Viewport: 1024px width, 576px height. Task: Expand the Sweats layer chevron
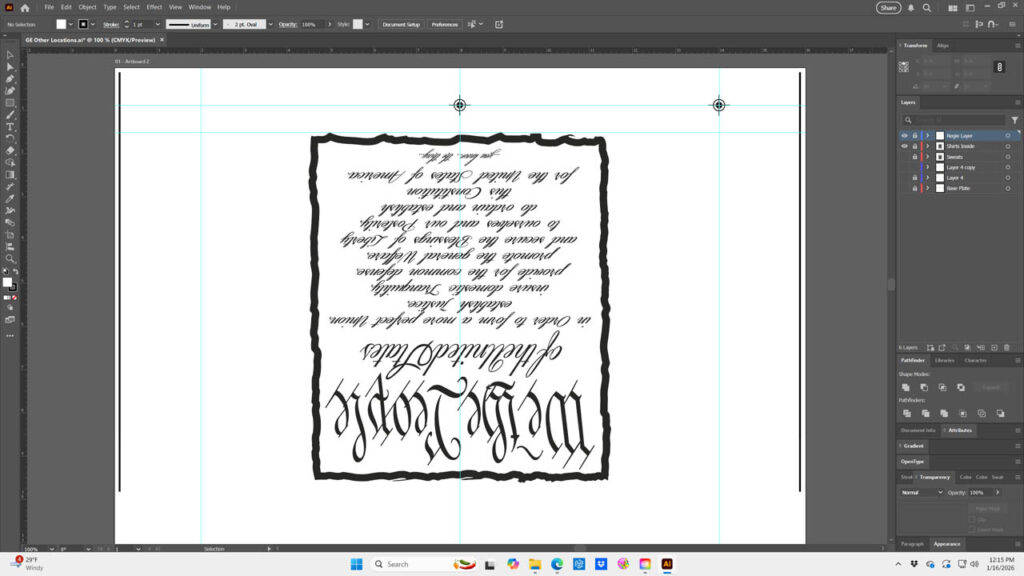[927, 157]
